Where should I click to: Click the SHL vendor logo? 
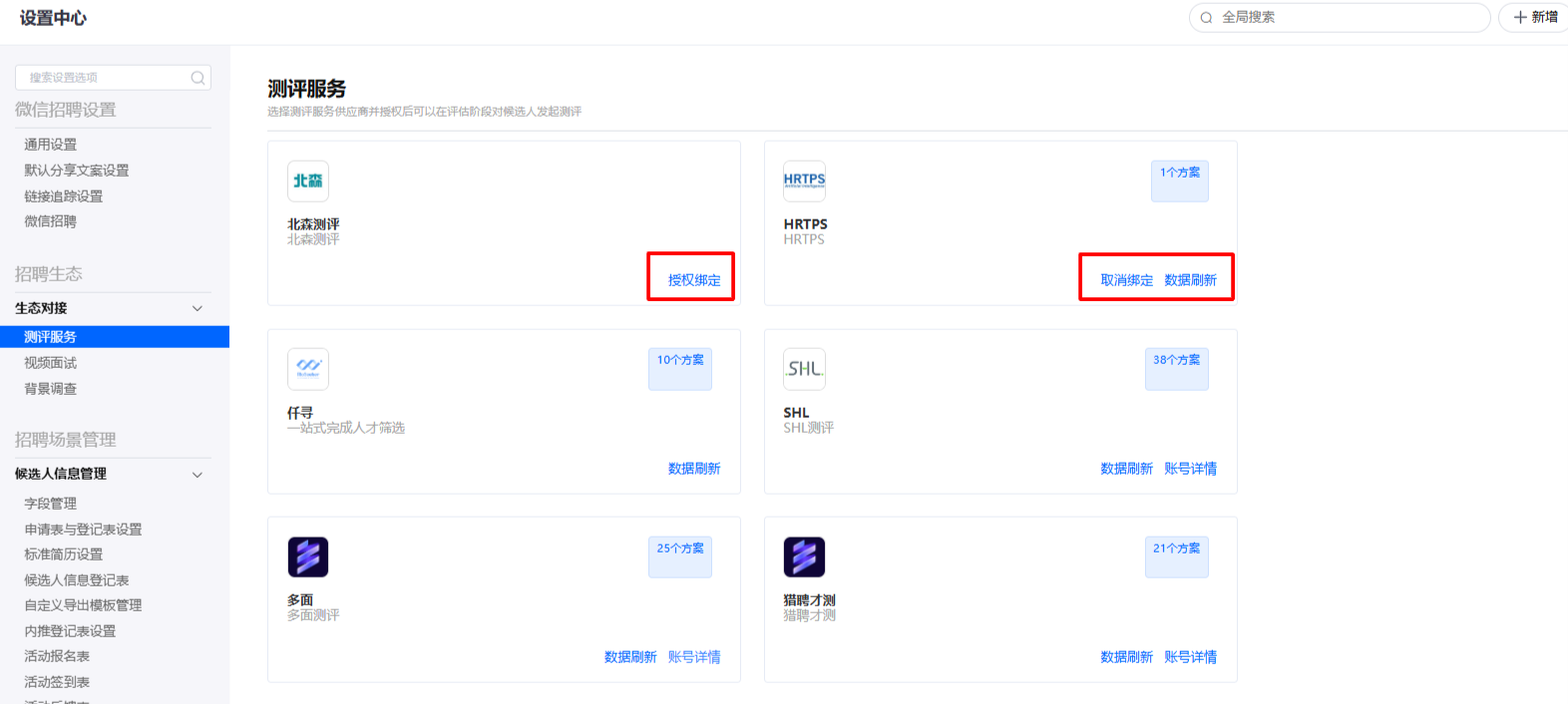coord(804,369)
